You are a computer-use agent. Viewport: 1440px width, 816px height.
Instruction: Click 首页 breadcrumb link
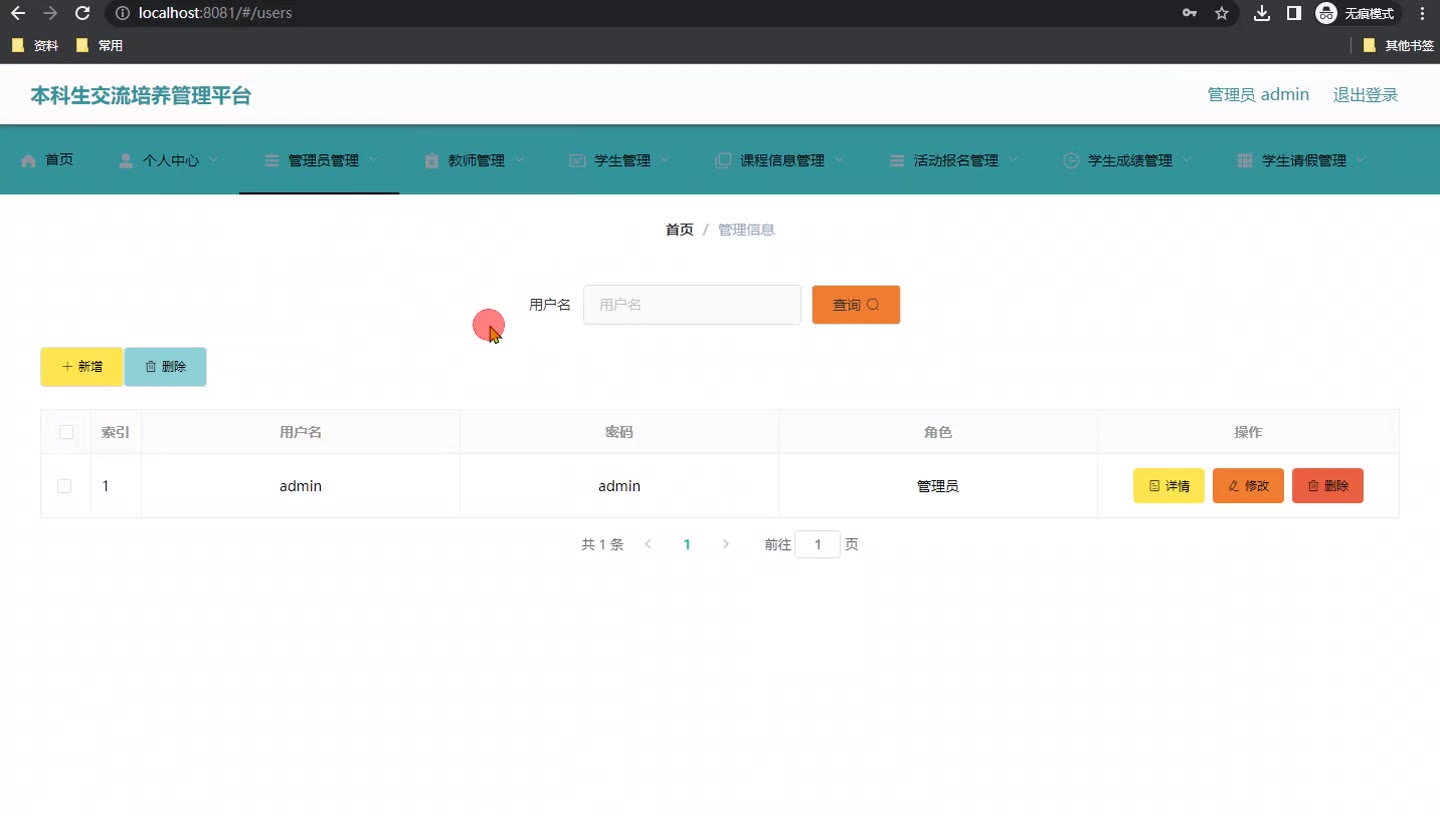679,230
